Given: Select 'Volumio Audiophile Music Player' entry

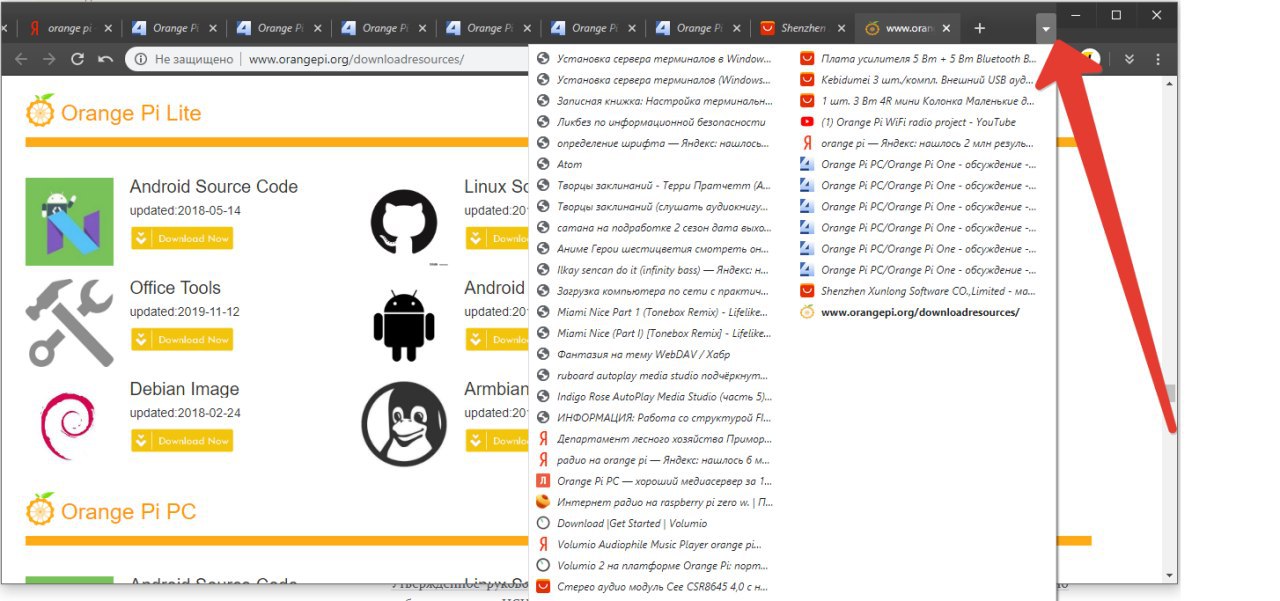Looking at the screenshot, I should [x=653, y=544].
